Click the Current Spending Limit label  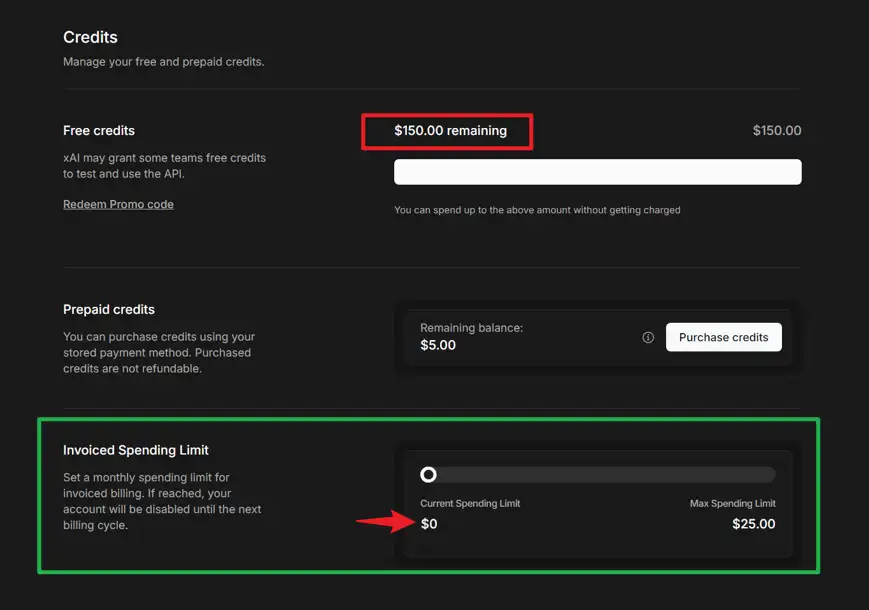(x=470, y=503)
